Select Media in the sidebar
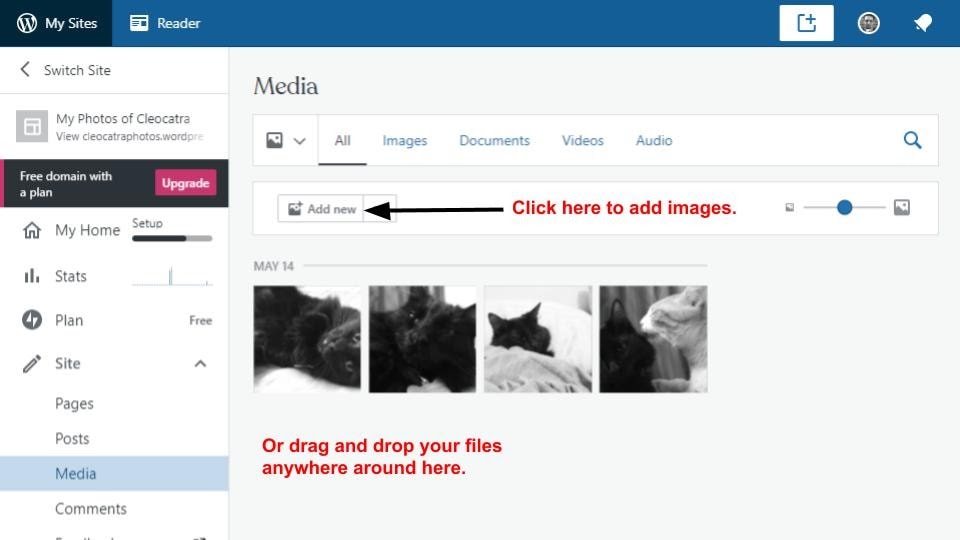The width and height of the screenshot is (960, 540). click(x=114, y=473)
